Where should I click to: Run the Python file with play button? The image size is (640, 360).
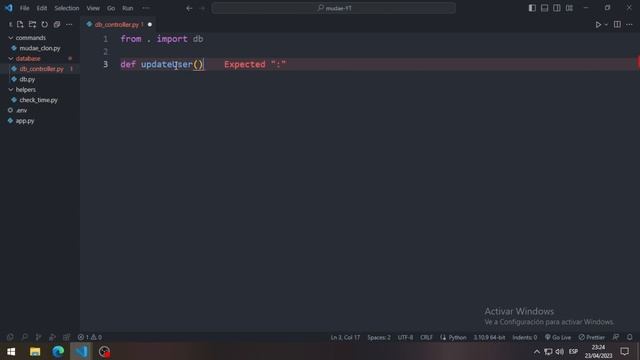pos(598,24)
